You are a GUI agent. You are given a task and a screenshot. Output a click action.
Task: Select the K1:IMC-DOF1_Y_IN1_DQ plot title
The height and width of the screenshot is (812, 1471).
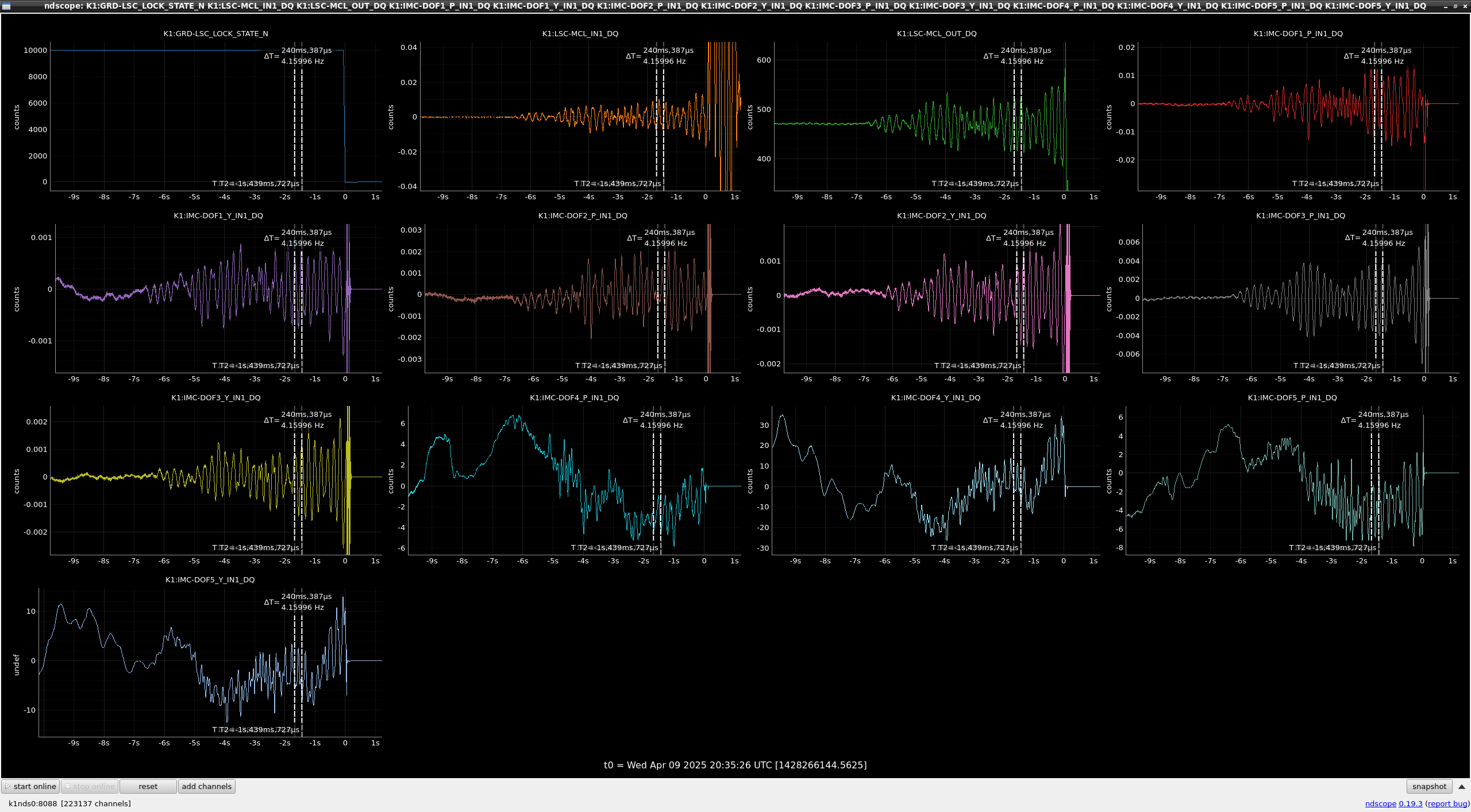coord(218,215)
